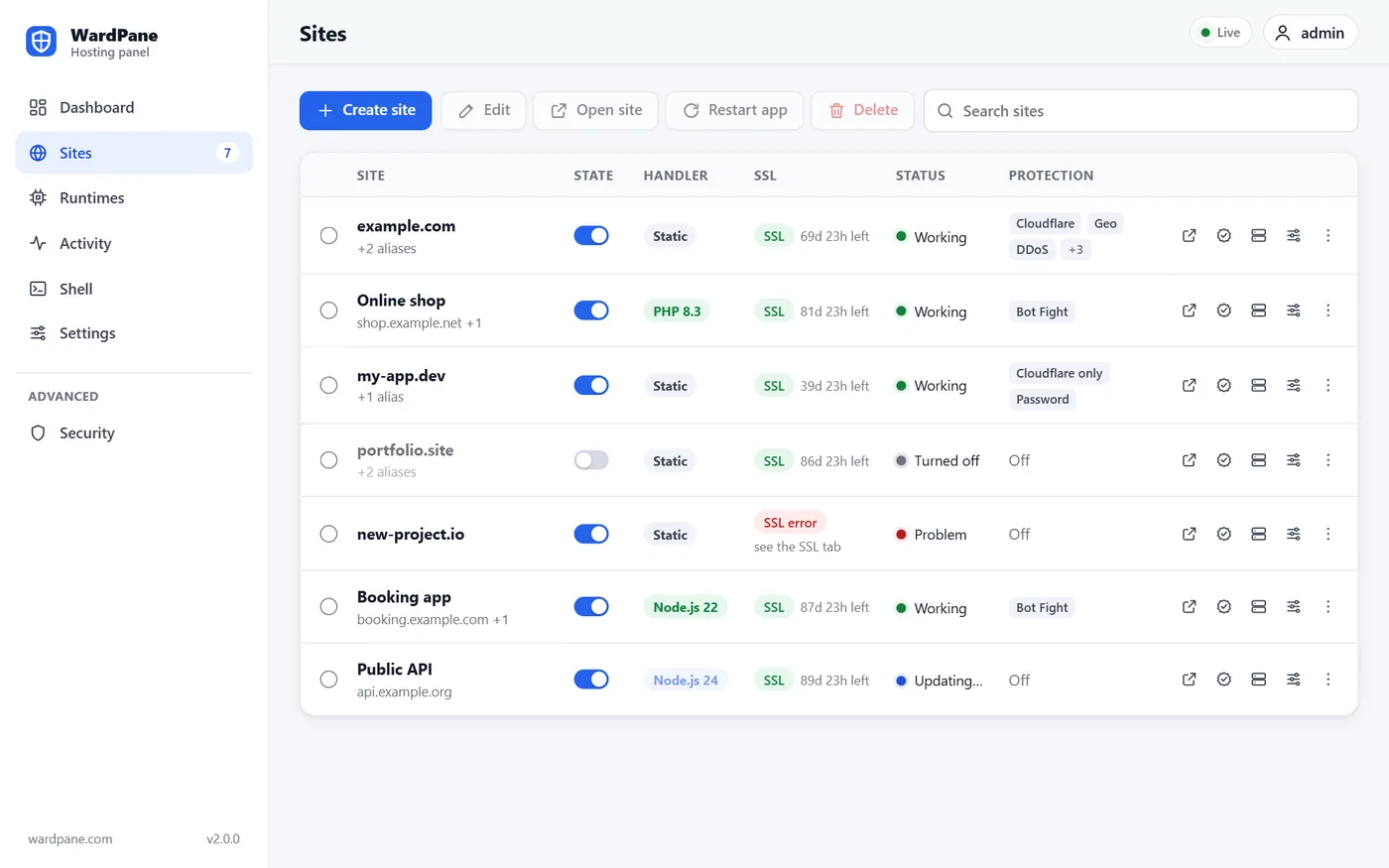Open external link icon for Public API row

[x=1189, y=680]
